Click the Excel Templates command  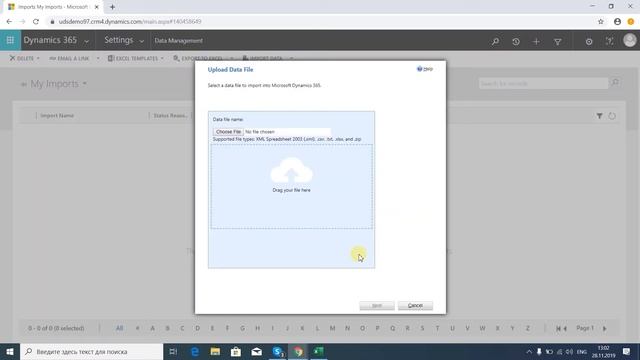click(133, 58)
